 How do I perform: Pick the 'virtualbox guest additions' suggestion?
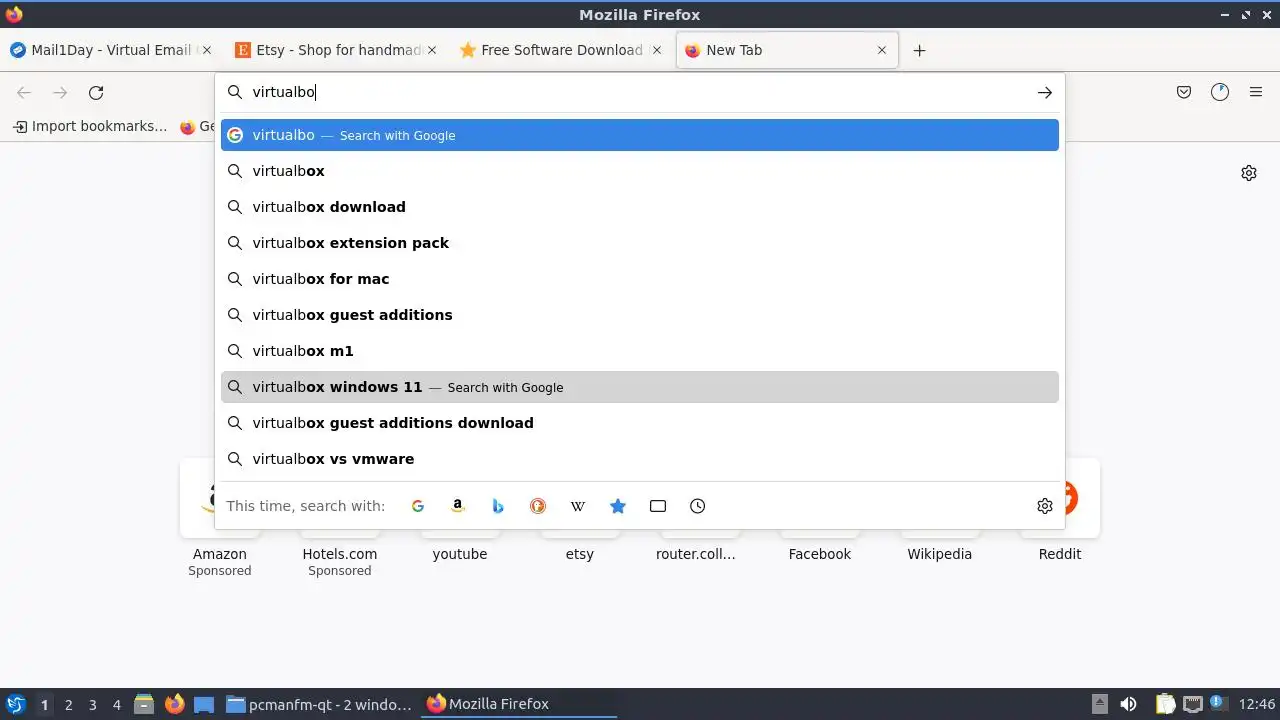point(640,315)
